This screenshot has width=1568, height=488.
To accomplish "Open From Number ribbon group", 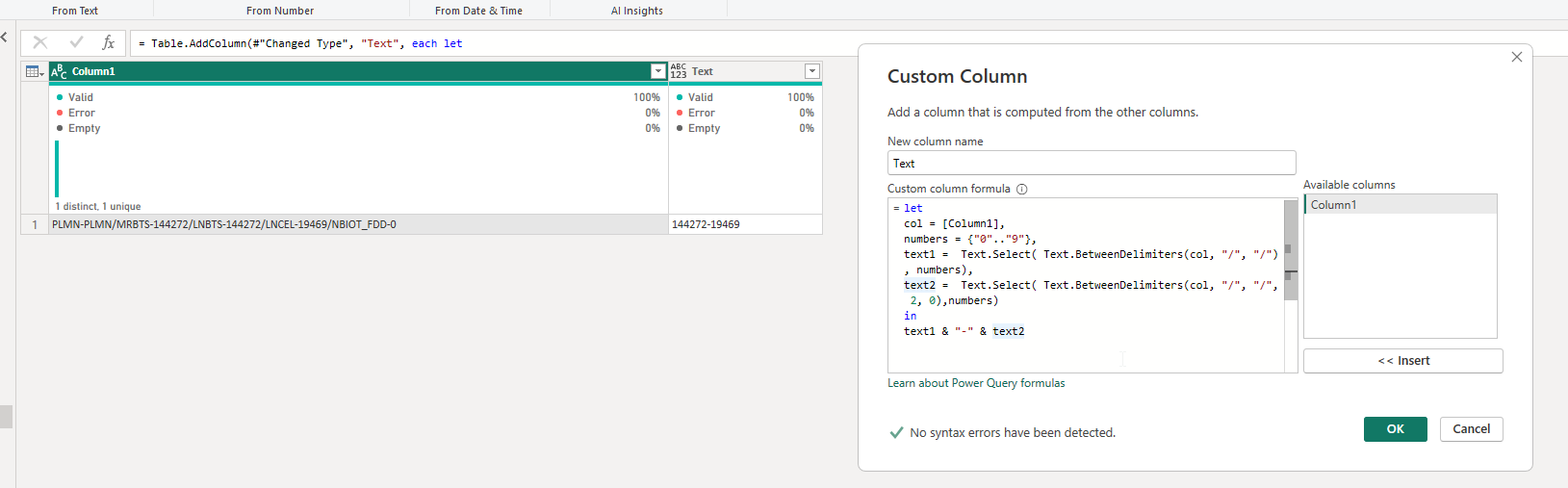I will click(280, 11).
